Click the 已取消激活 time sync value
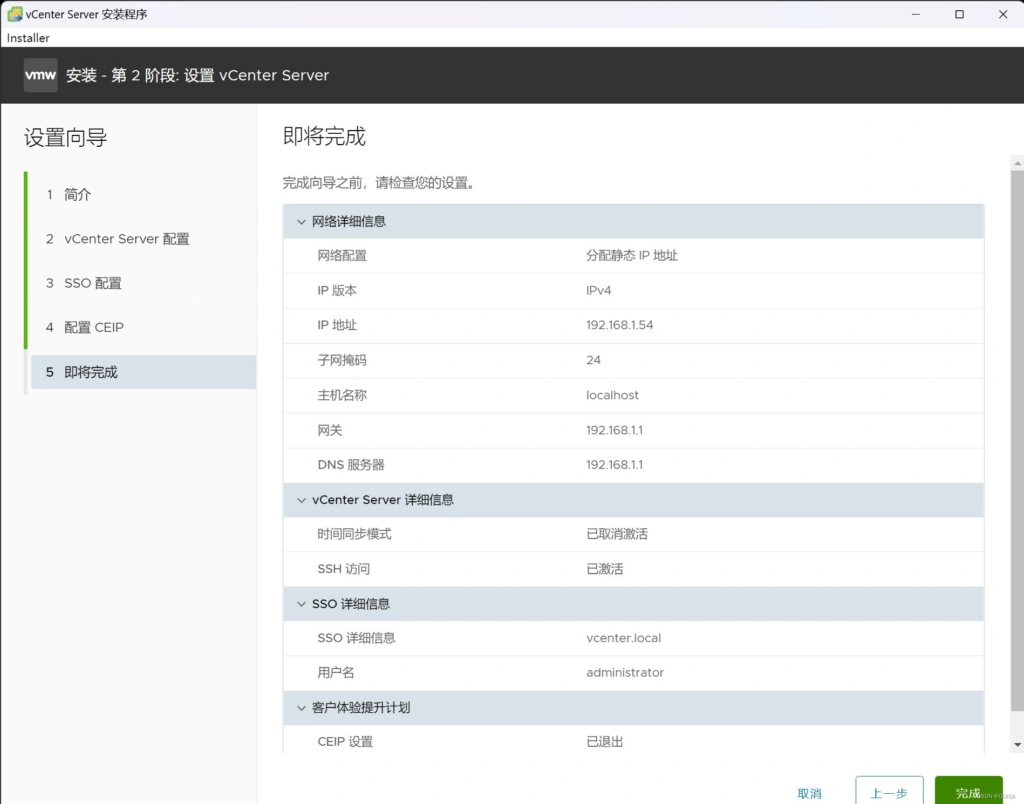The height and width of the screenshot is (804, 1024). (616, 534)
